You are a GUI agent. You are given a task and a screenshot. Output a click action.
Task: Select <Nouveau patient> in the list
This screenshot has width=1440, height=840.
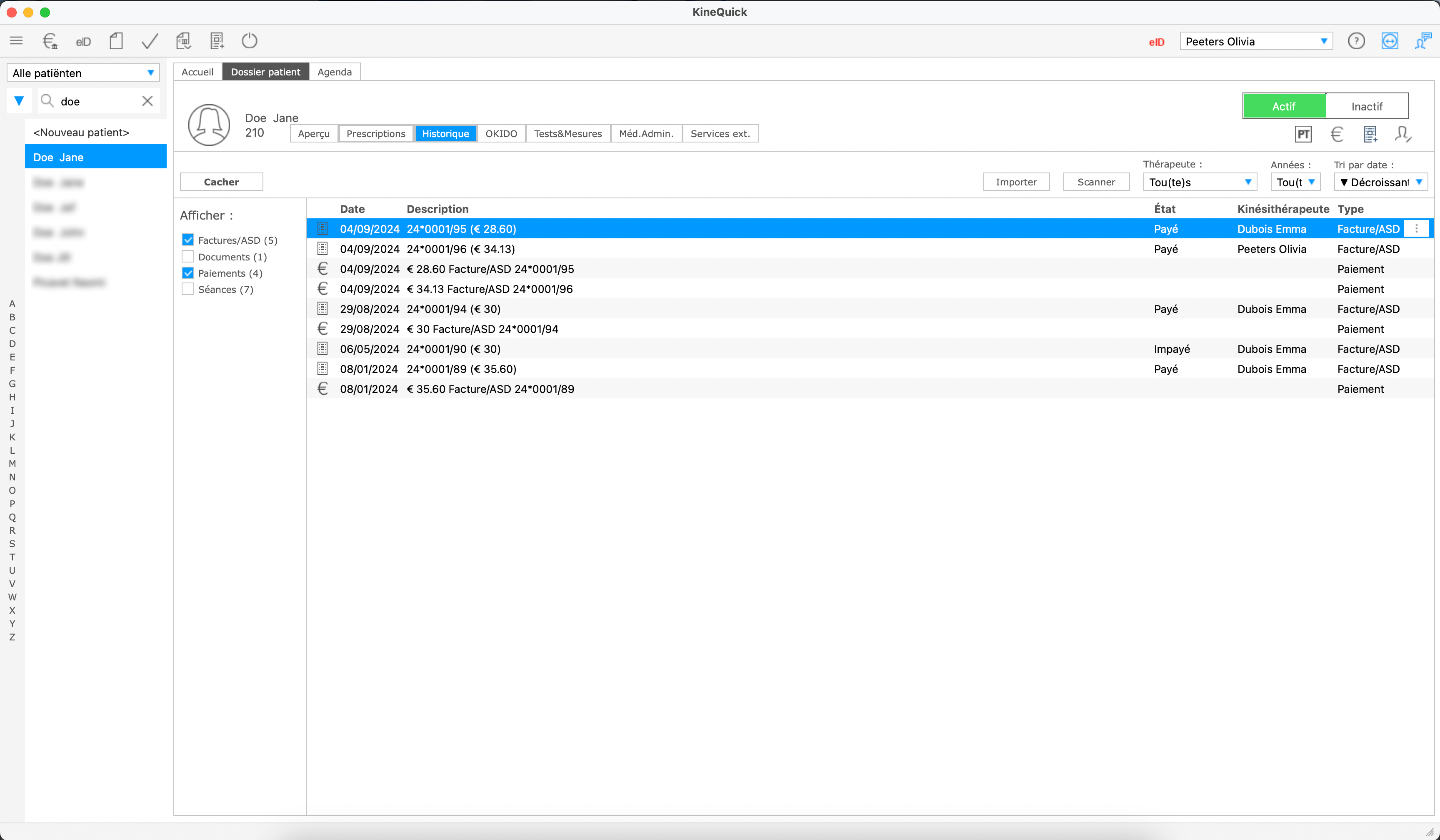pyautogui.click(x=96, y=132)
